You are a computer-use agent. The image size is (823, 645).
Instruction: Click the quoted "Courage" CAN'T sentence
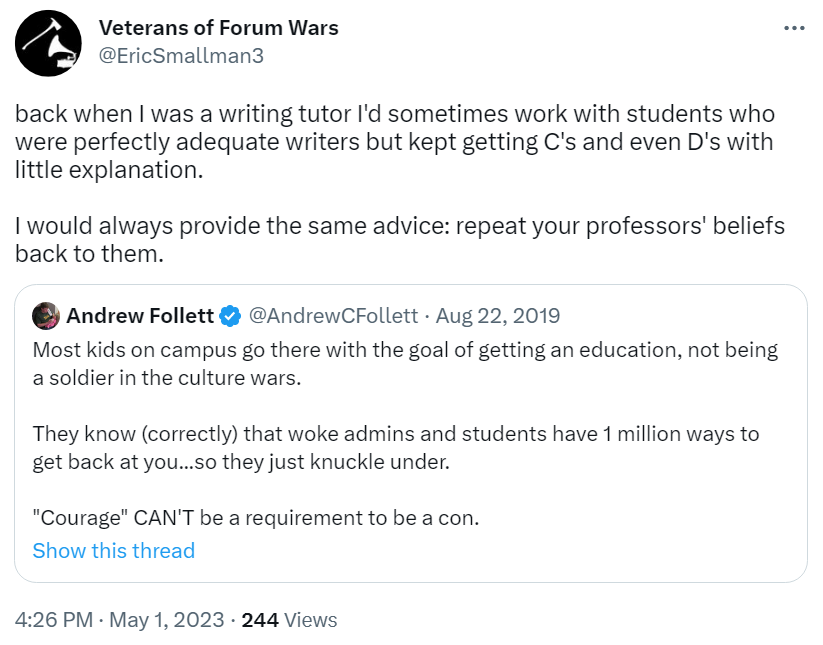255,518
